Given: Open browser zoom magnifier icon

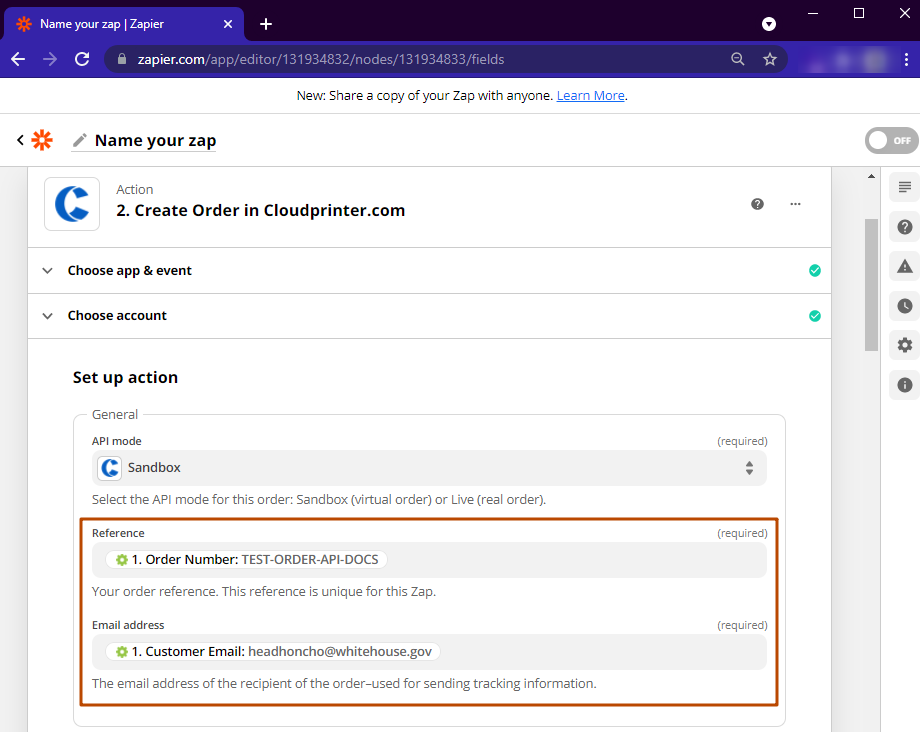Looking at the screenshot, I should (738, 59).
